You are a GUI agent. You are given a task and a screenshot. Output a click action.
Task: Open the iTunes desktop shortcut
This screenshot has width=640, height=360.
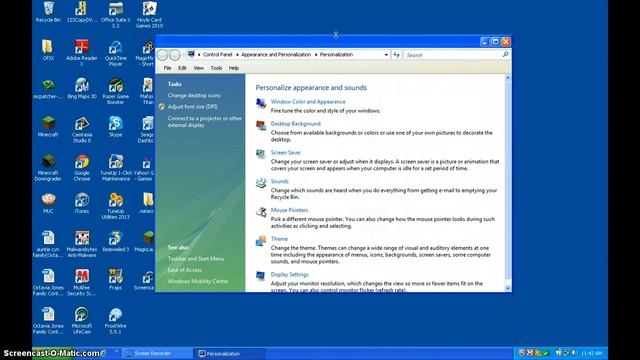coord(82,203)
